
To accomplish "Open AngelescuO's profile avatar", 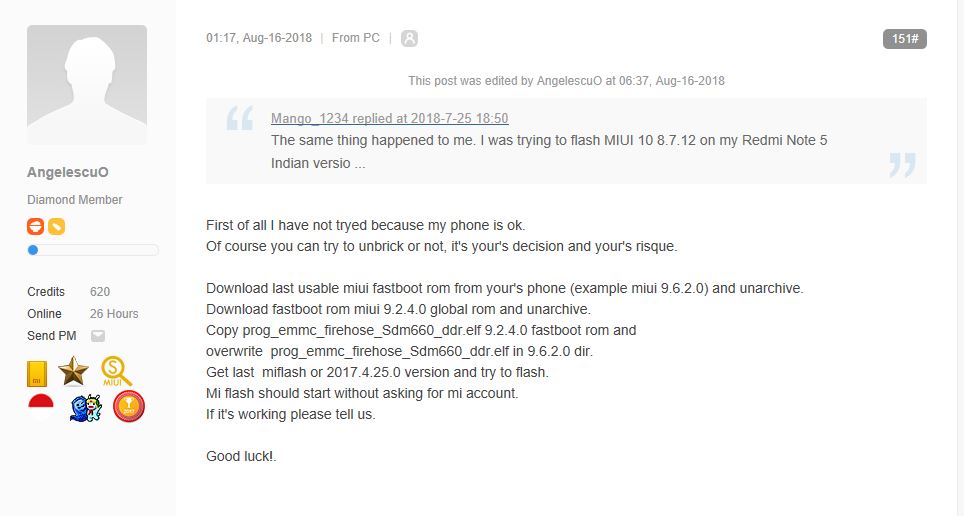I will click(x=87, y=85).
